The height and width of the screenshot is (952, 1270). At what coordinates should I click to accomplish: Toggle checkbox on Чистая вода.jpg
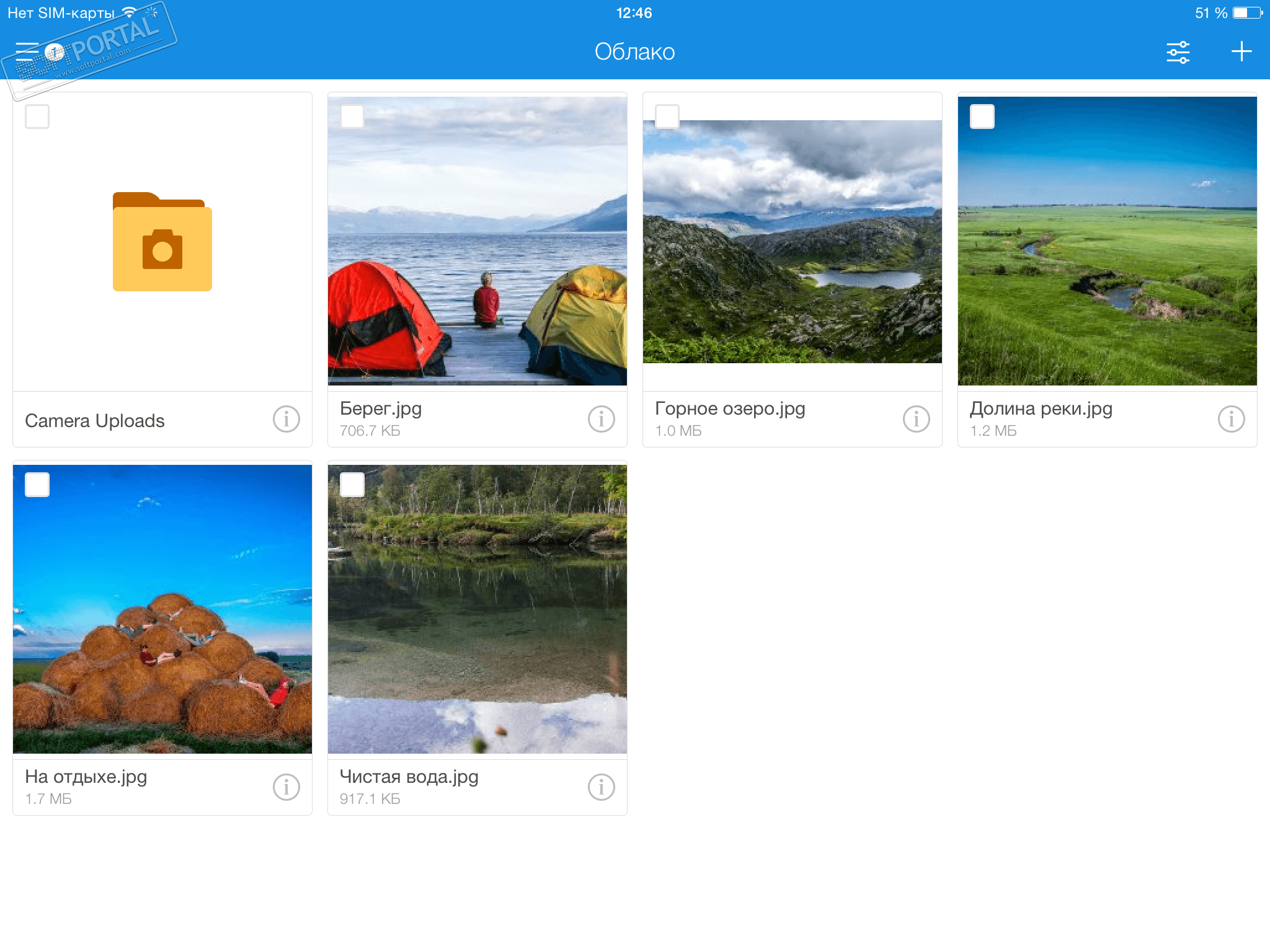(x=352, y=485)
